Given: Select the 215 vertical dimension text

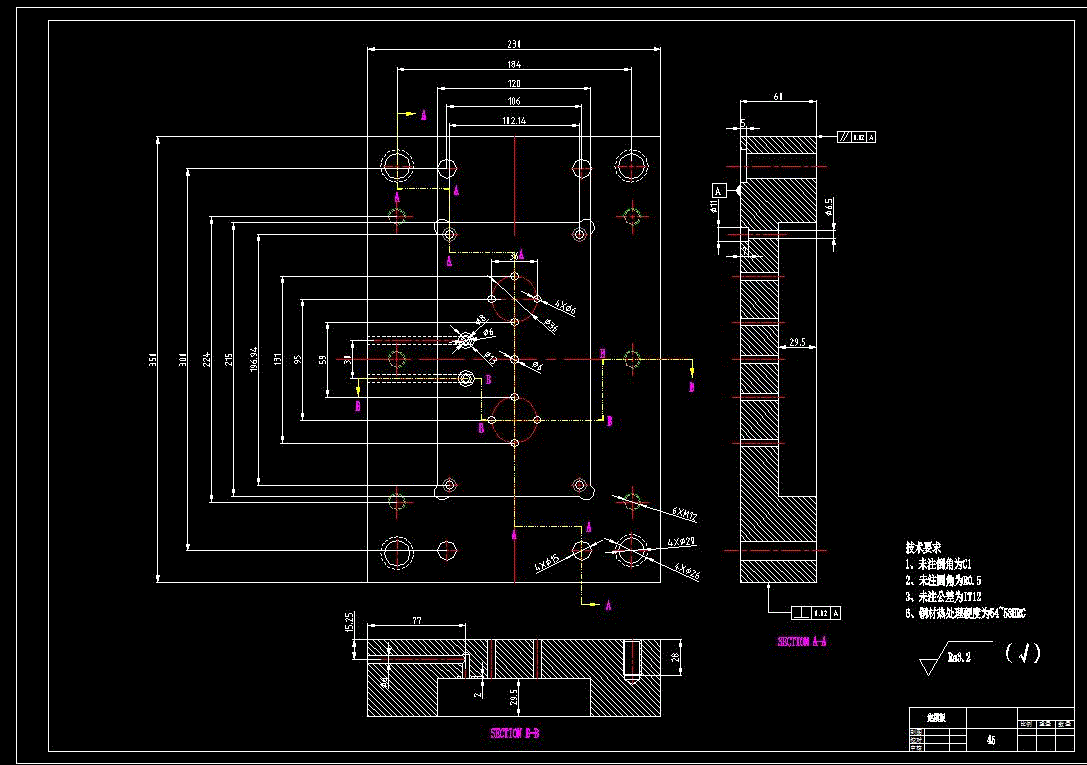Looking at the screenshot, I should pos(228,359).
